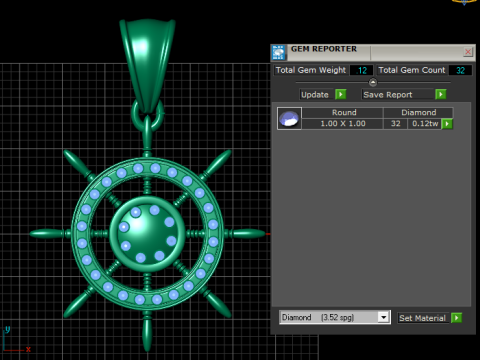The image size is (480, 360).
Task: Select the center hub dome of the wheel
Action: point(147,234)
